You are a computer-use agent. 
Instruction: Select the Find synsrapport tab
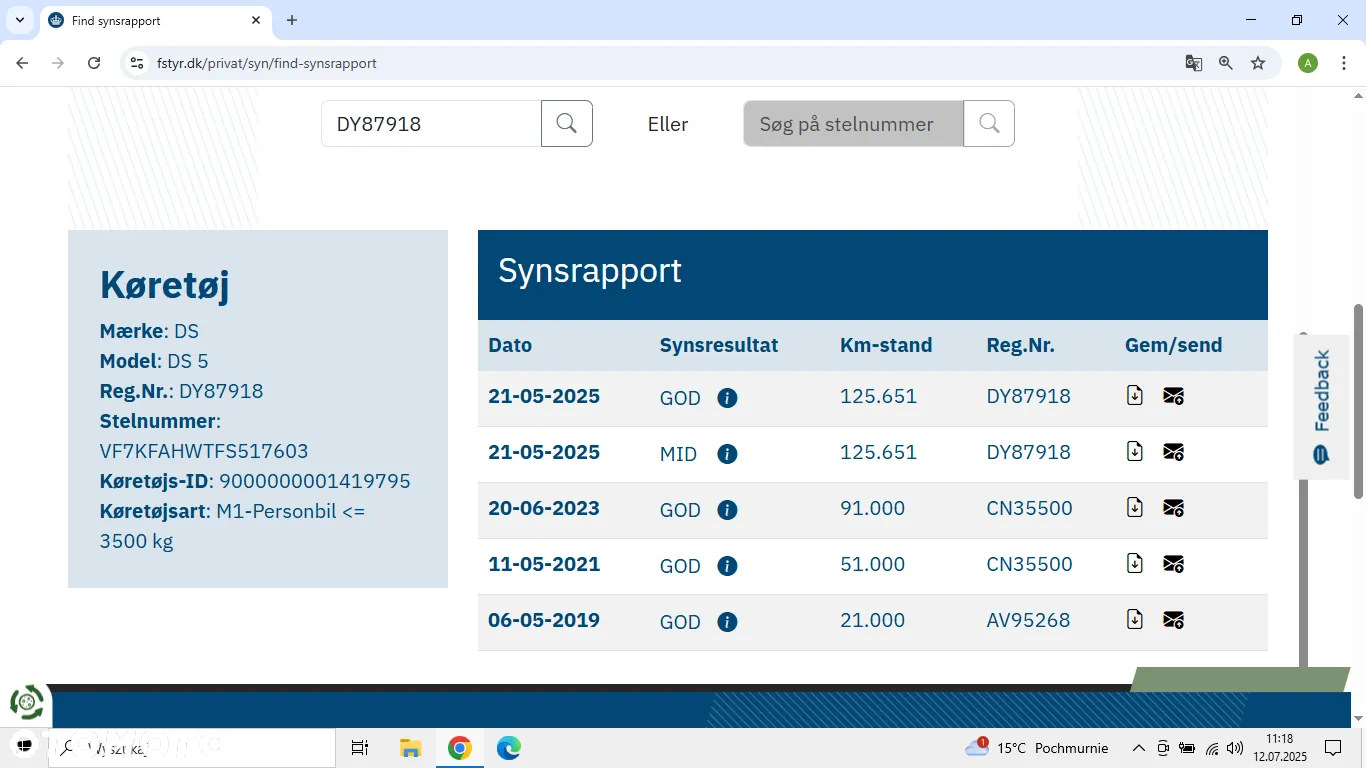(x=155, y=20)
